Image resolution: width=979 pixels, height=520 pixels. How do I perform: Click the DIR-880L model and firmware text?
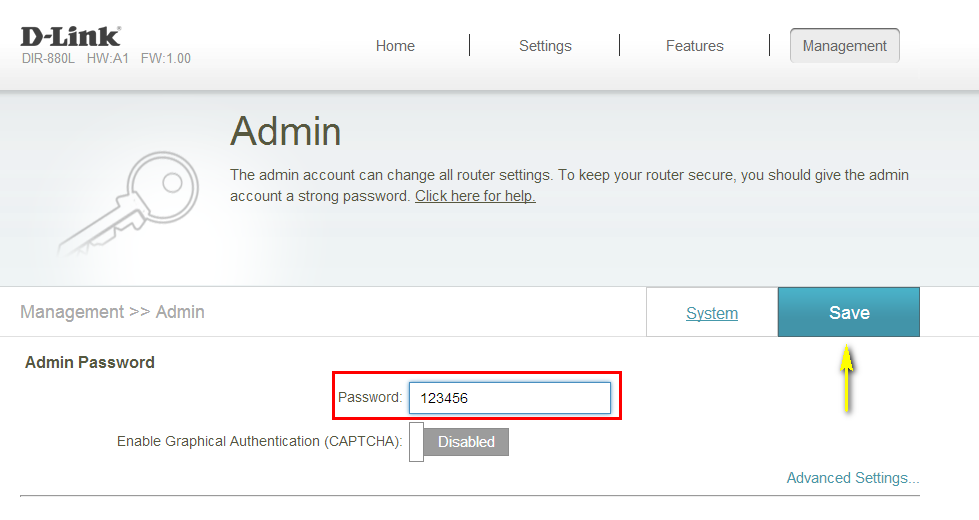106,58
